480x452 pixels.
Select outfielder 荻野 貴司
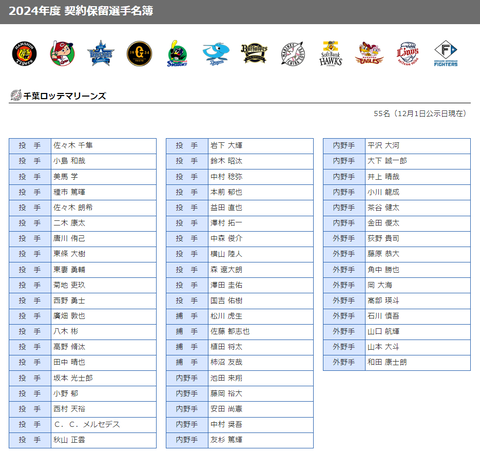pos(384,239)
